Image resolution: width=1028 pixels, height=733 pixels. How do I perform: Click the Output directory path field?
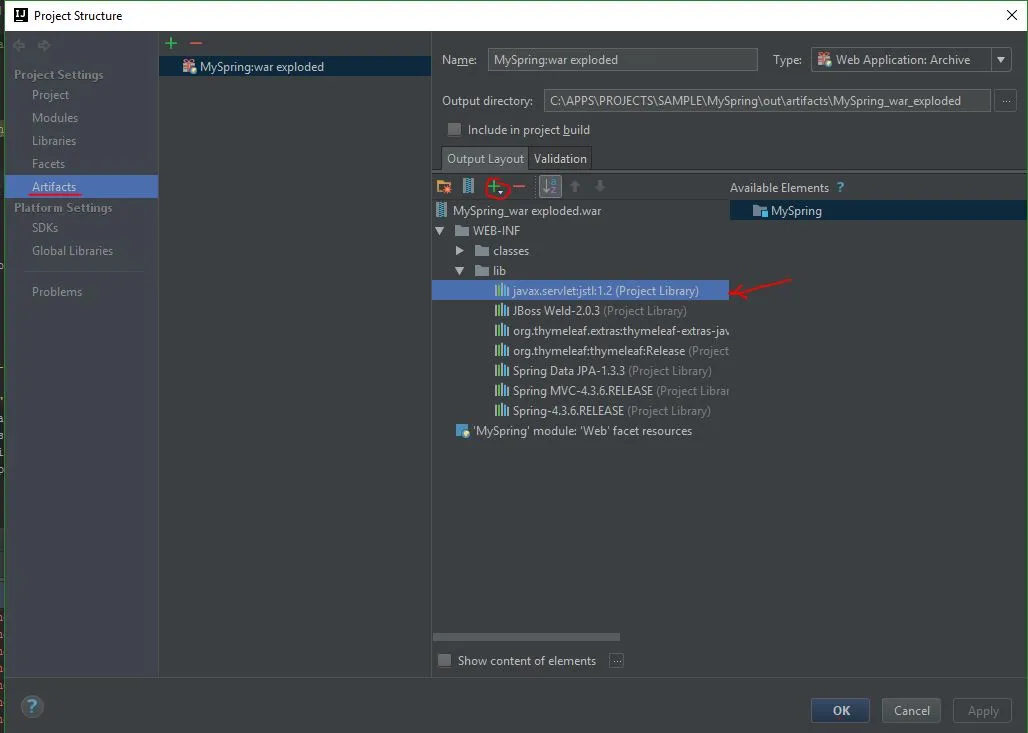pos(767,101)
